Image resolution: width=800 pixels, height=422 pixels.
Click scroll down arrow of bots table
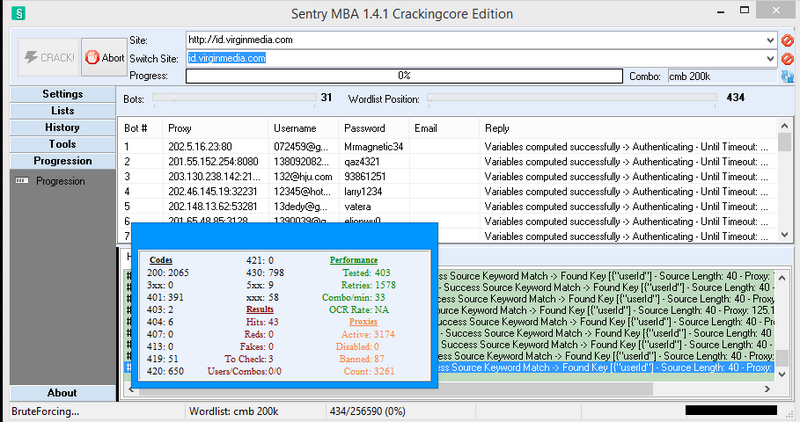pos(785,235)
